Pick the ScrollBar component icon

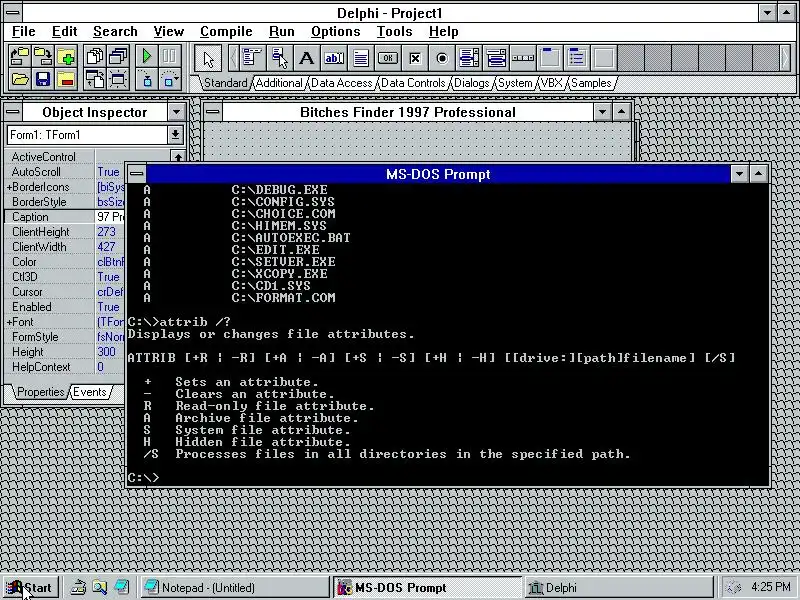tap(523, 58)
